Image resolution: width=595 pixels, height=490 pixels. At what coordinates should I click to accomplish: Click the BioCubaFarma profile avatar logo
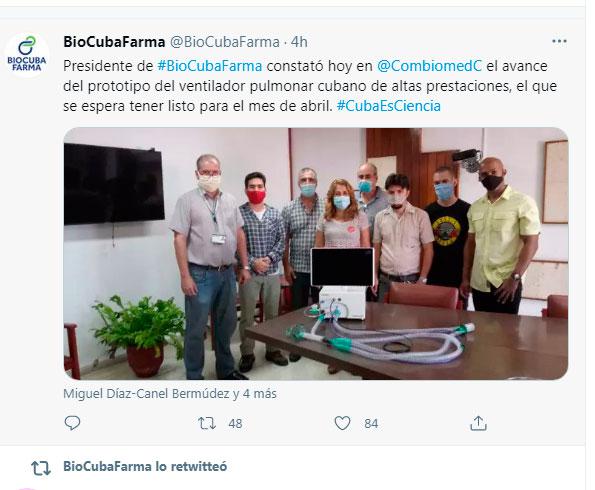tap(27, 55)
